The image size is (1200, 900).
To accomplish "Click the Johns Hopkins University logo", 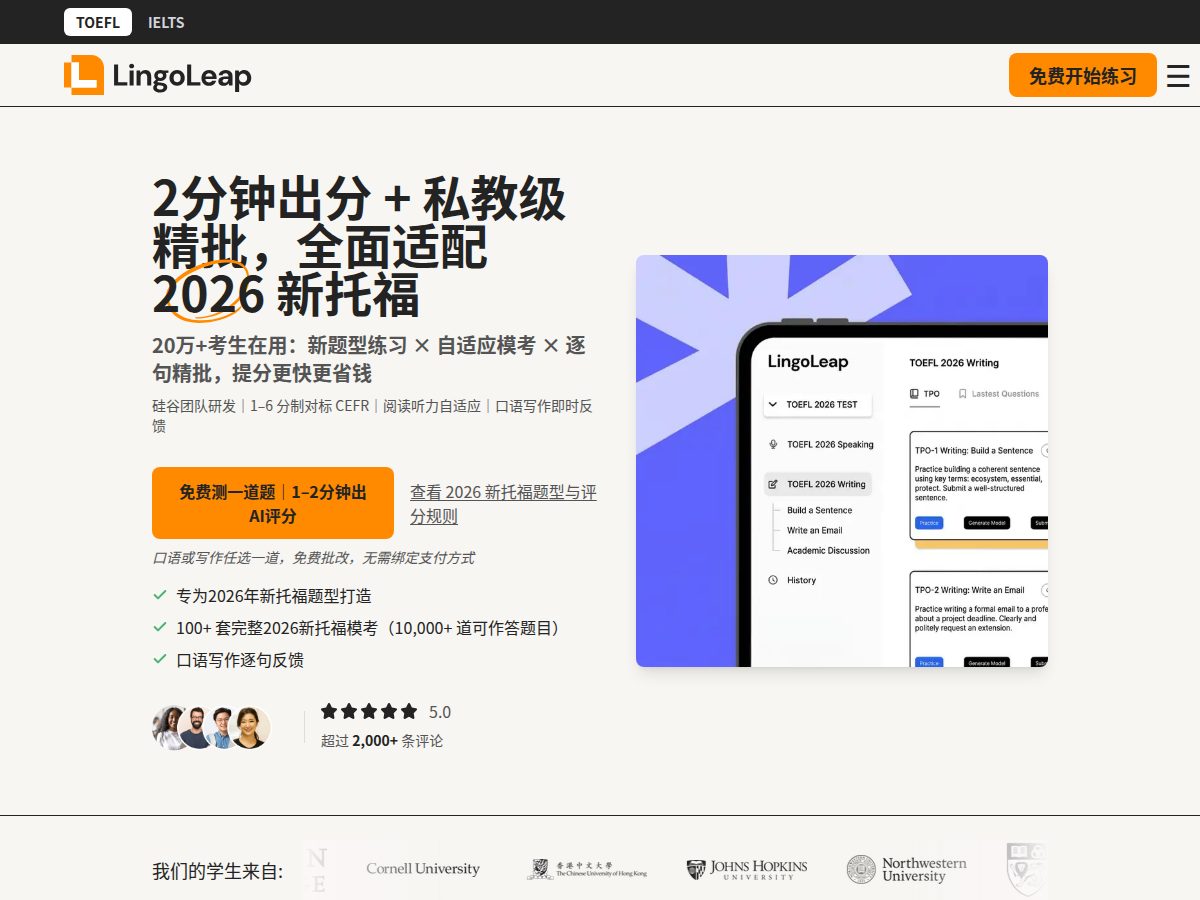I will [x=747, y=869].
